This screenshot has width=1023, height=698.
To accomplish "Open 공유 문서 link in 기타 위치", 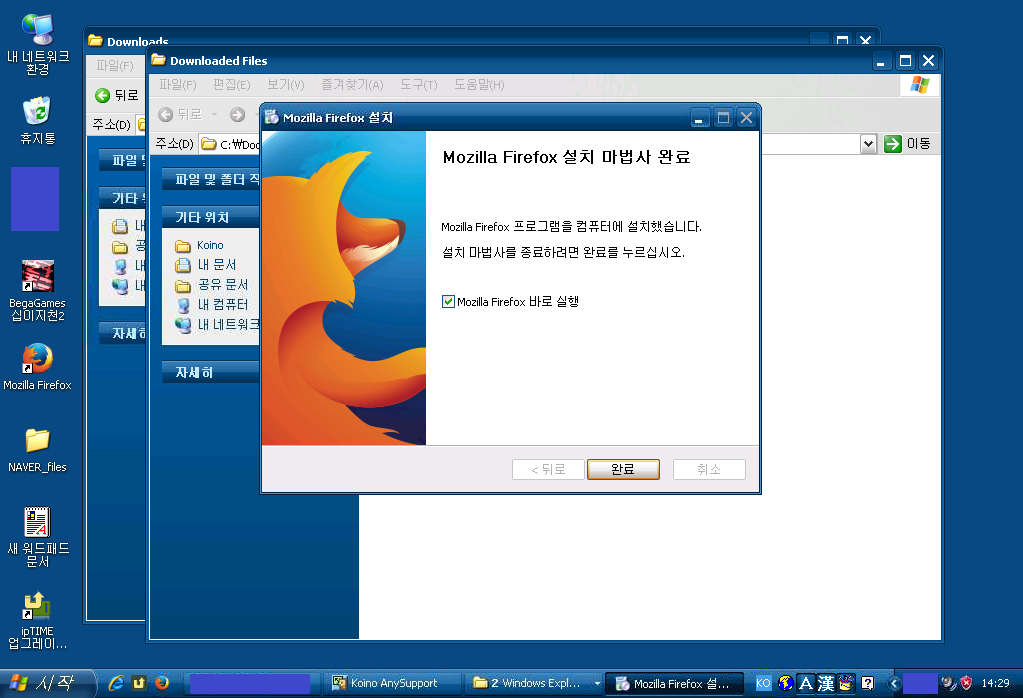I will point(222,285).
